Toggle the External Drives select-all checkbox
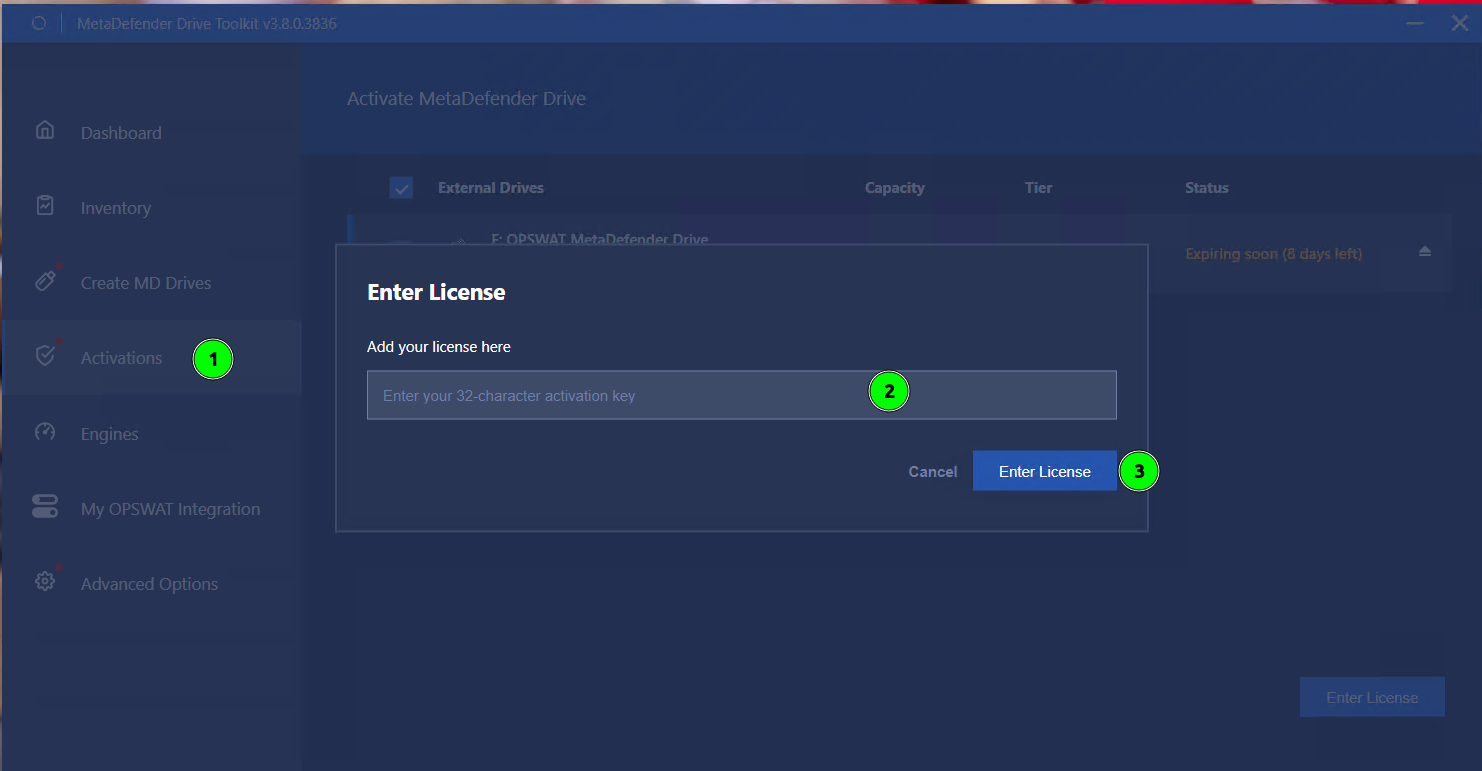This screenshot has height=771, width=1482. [401, 187]
